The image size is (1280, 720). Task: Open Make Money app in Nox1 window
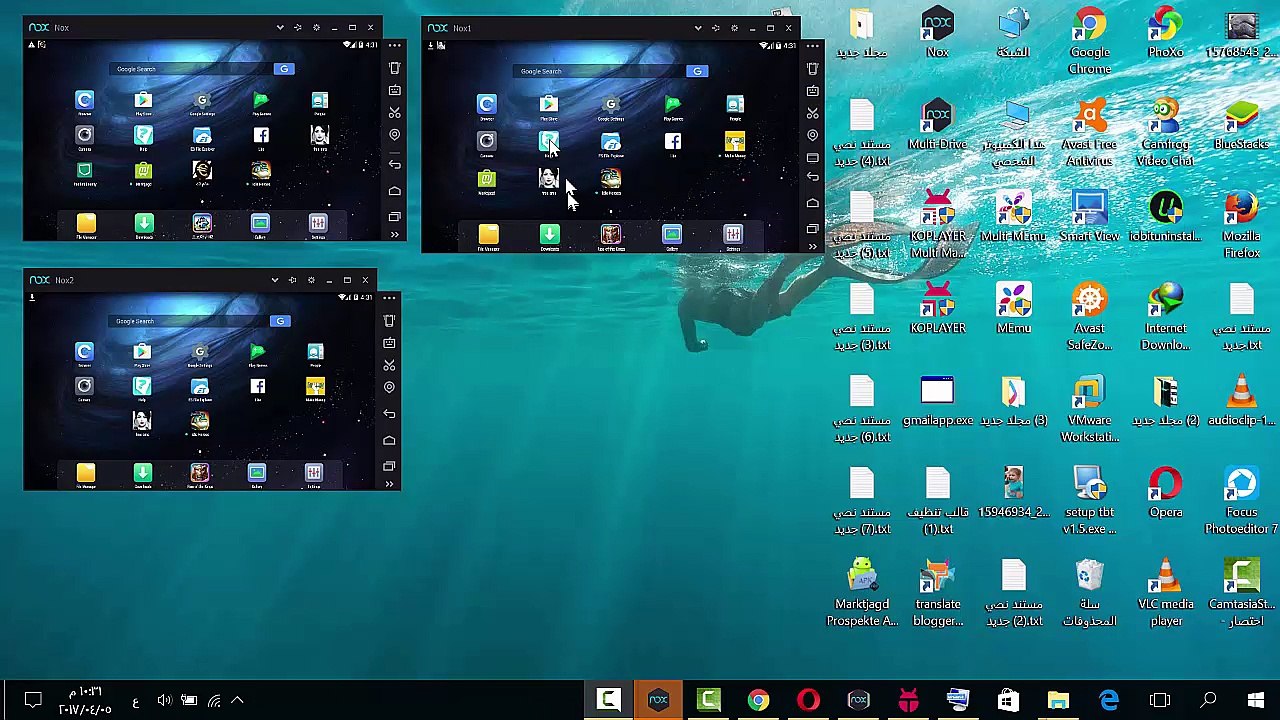click(x=734, y=142)
